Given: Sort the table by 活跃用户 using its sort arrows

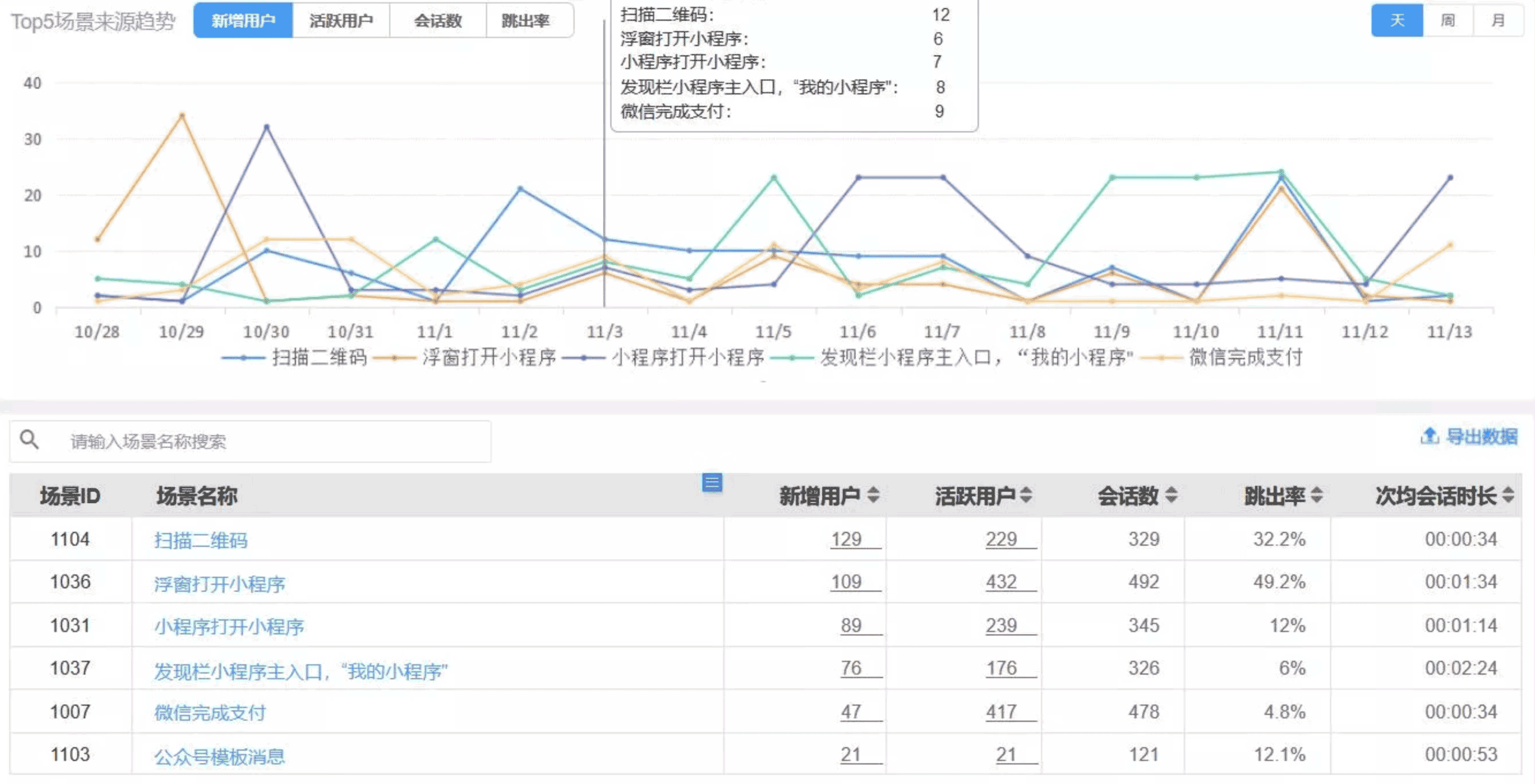Looking at the screenshot, I should coord(1025,495).
